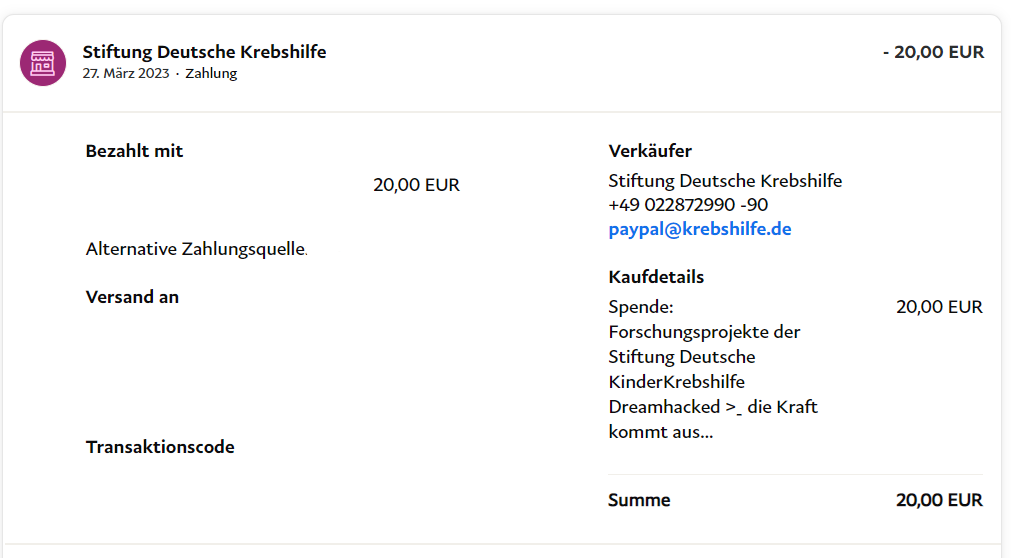1011x558 pixels.
Task: Click the Transaktionscode label
Action: coord(160,447)
